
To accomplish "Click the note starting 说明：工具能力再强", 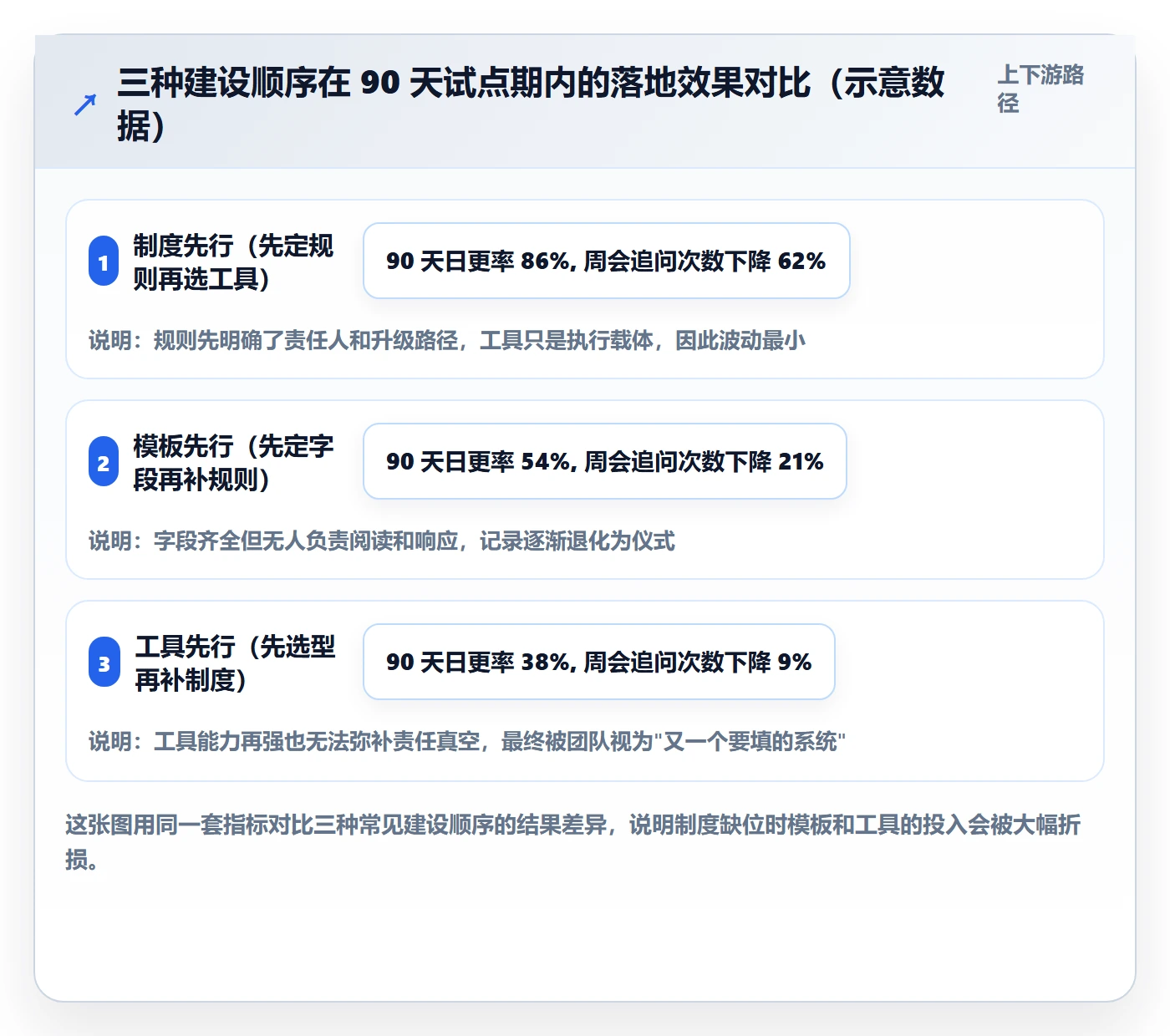I will point(467,741).
